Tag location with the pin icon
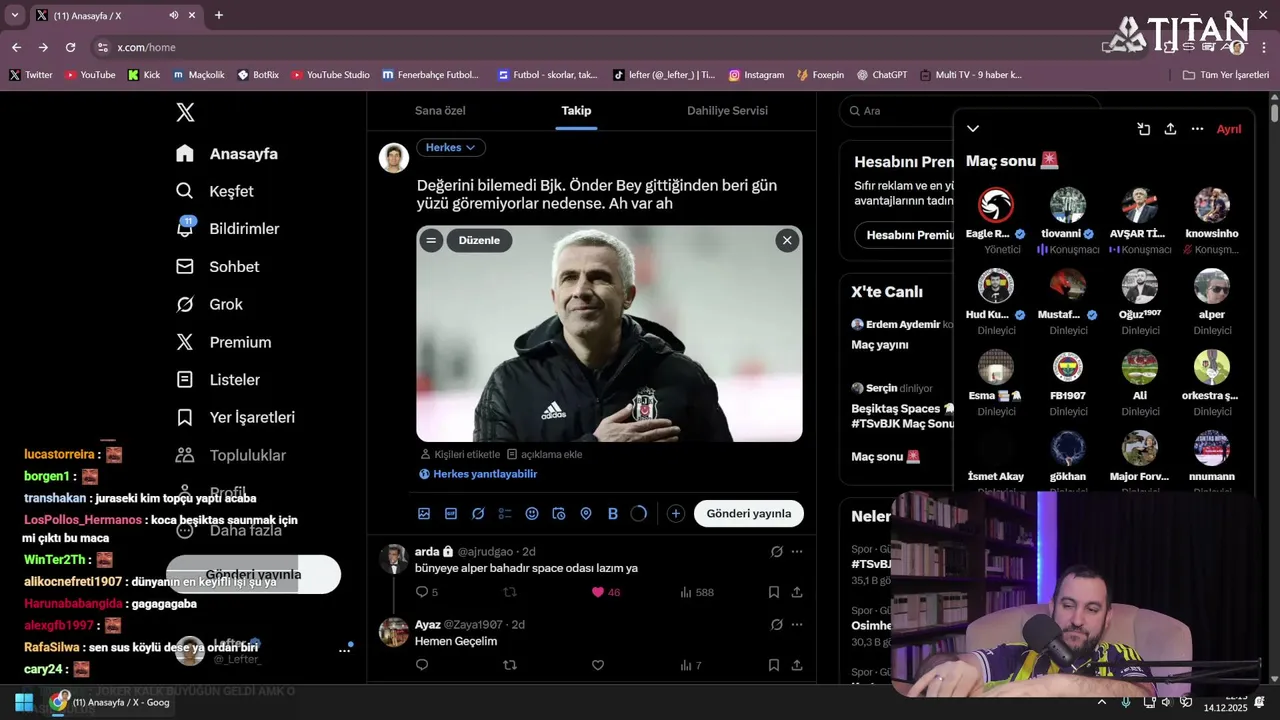 [586, 513]
